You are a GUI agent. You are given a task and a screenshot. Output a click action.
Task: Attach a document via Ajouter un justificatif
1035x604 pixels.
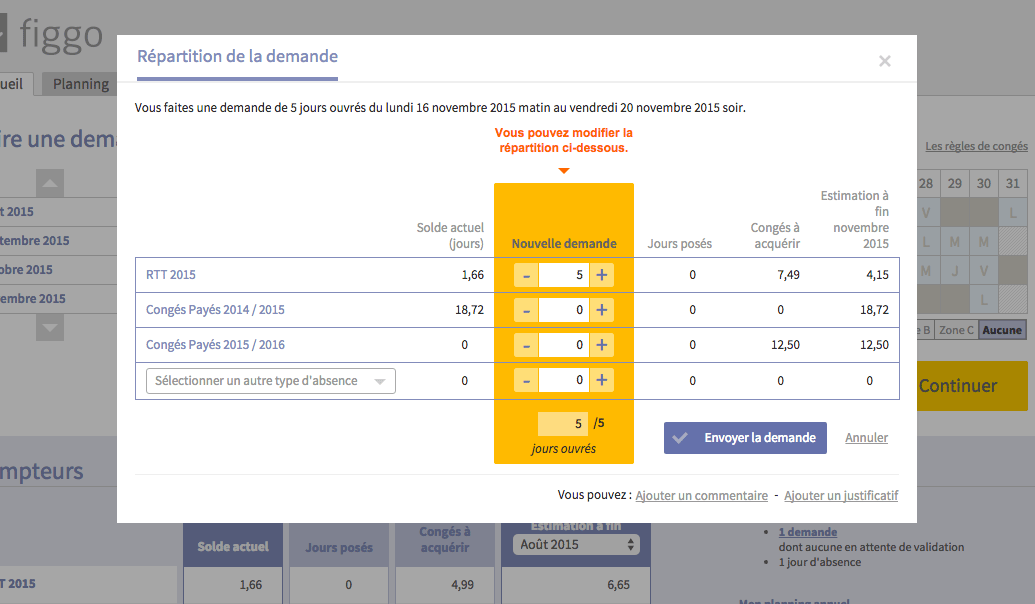pyautogui.click(x=841, y=496)
